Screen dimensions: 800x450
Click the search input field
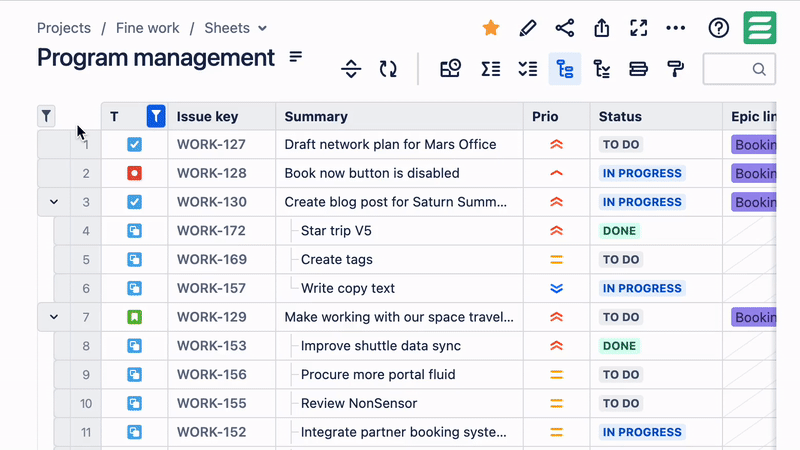click(739, 69)
